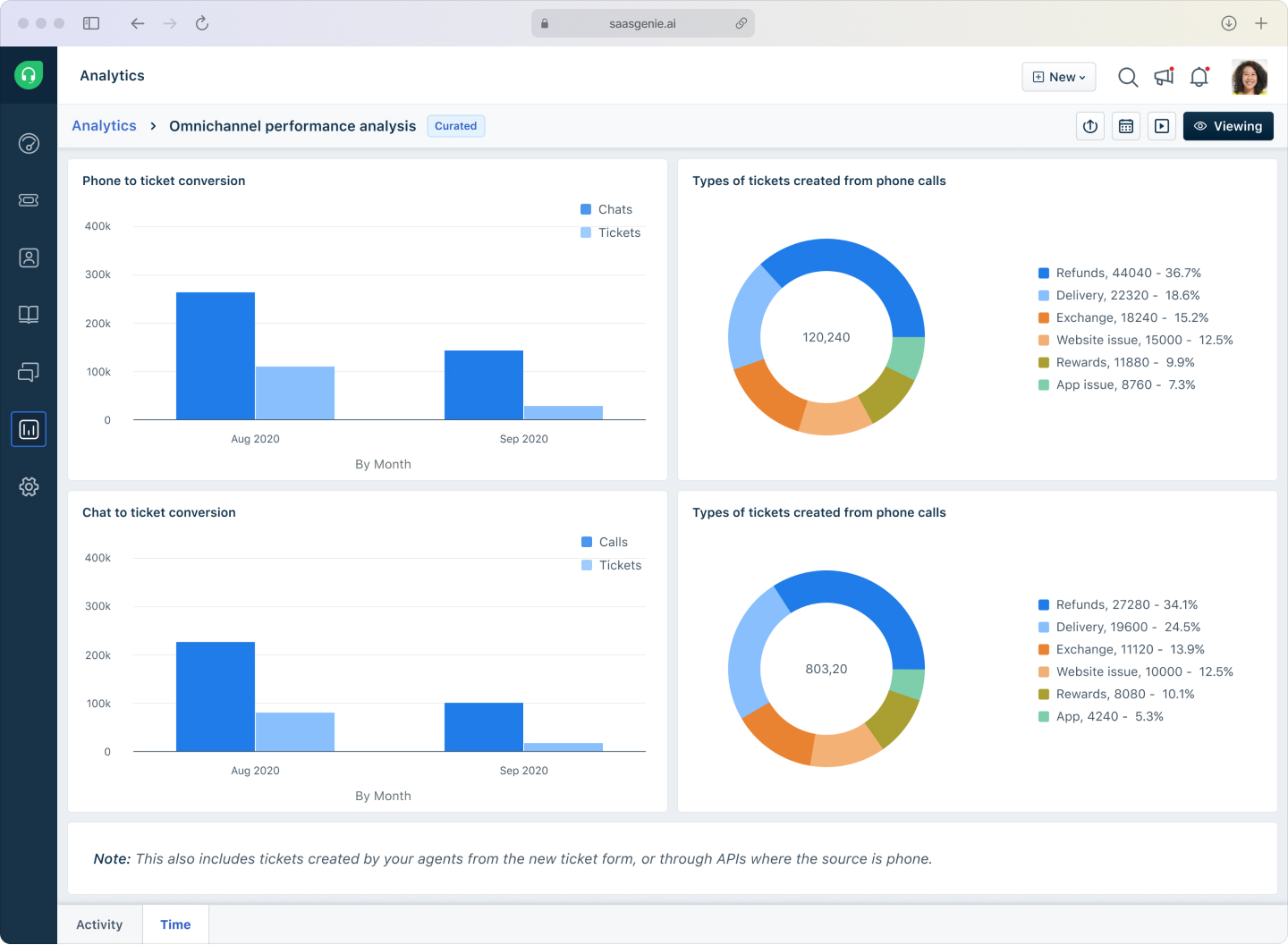Switch to the Activity tab
The height and width of the screenshot is (945, 1288).
click(x=98, y=924)
